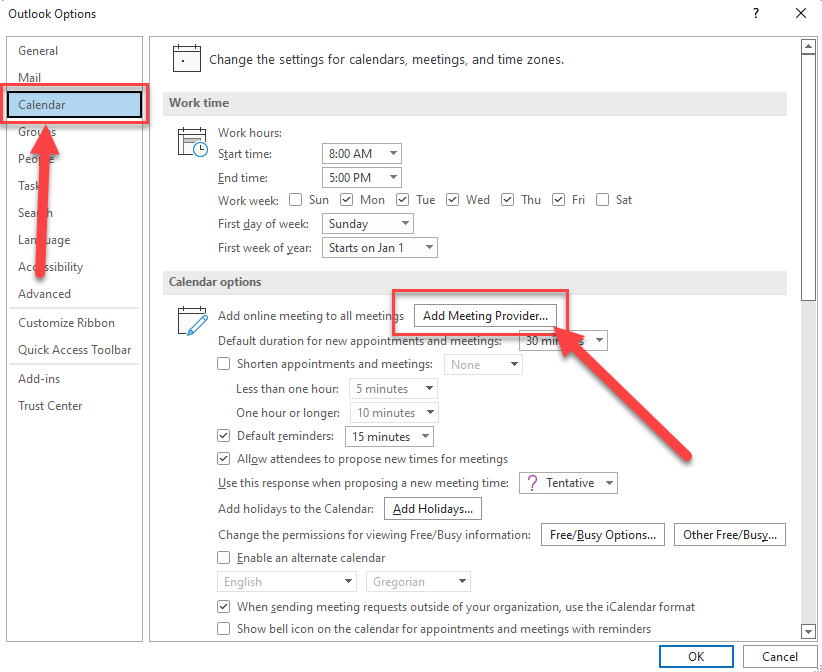The height and width of the screenshot is (672, 822).
Task: Toggle the Default reminders checkbox
Action: pyautogui.click(x=223, y=436)
